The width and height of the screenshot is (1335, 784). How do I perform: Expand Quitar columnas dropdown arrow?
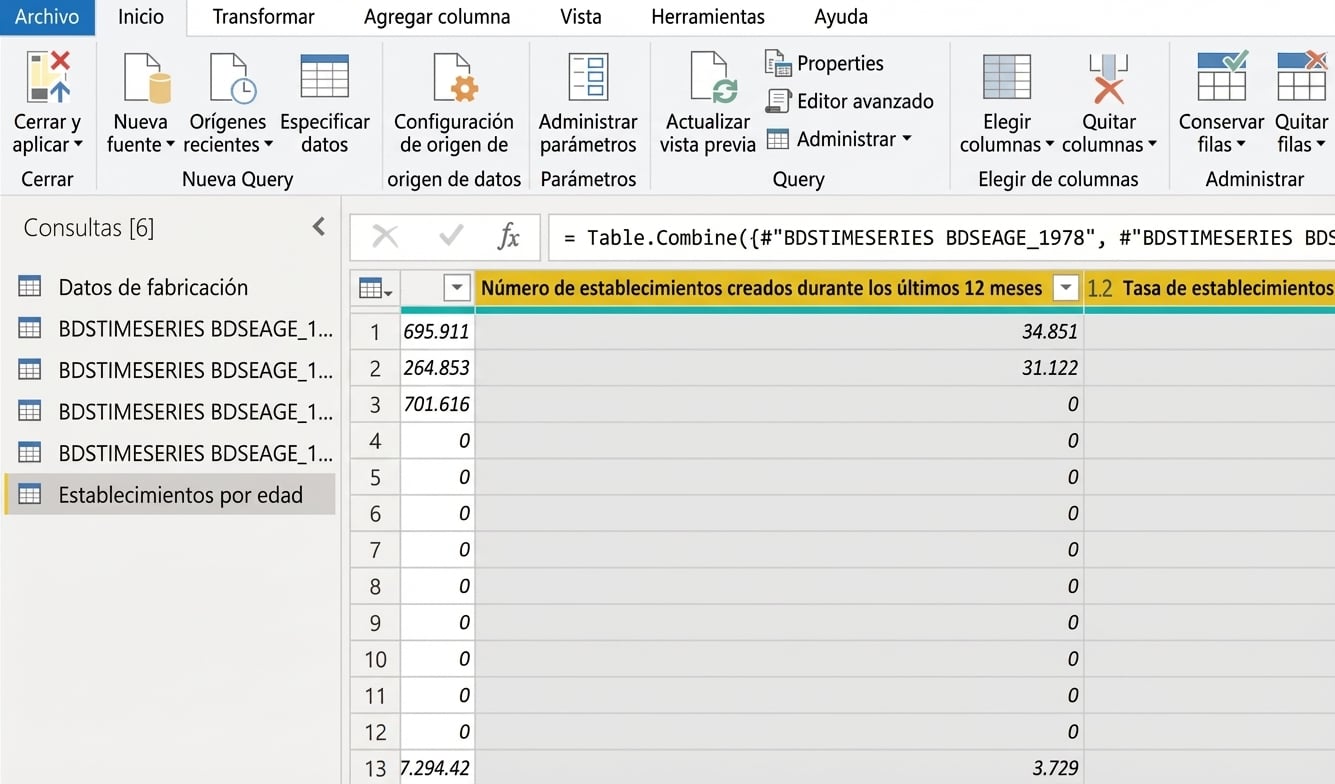click(x=1152, y=145)
